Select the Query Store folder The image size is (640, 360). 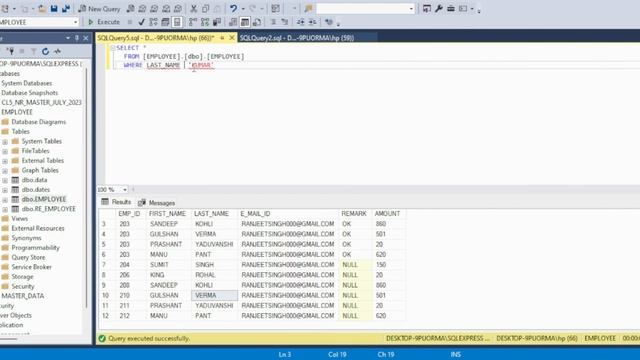click(28, 258)
